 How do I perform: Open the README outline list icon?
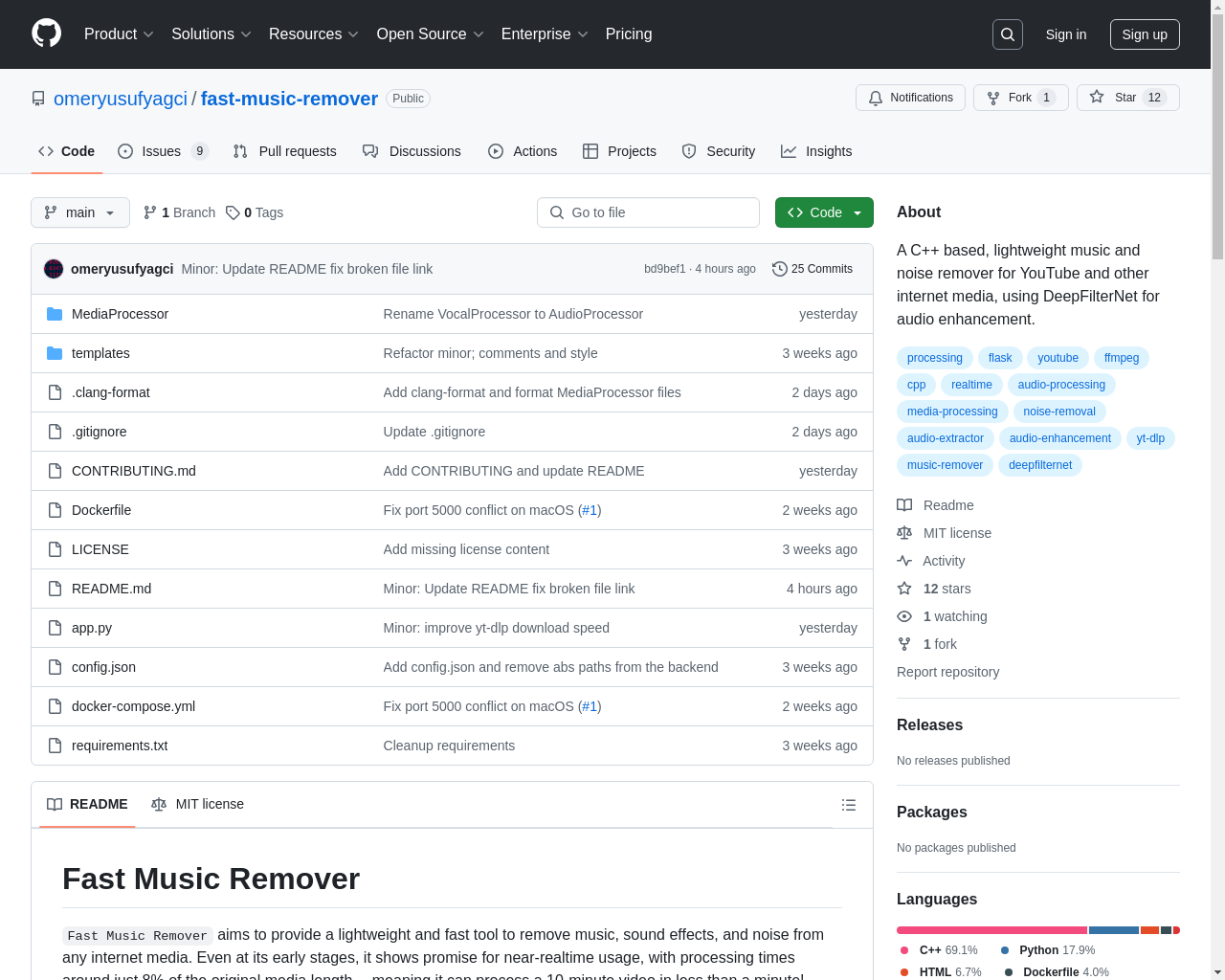point(848,805)
